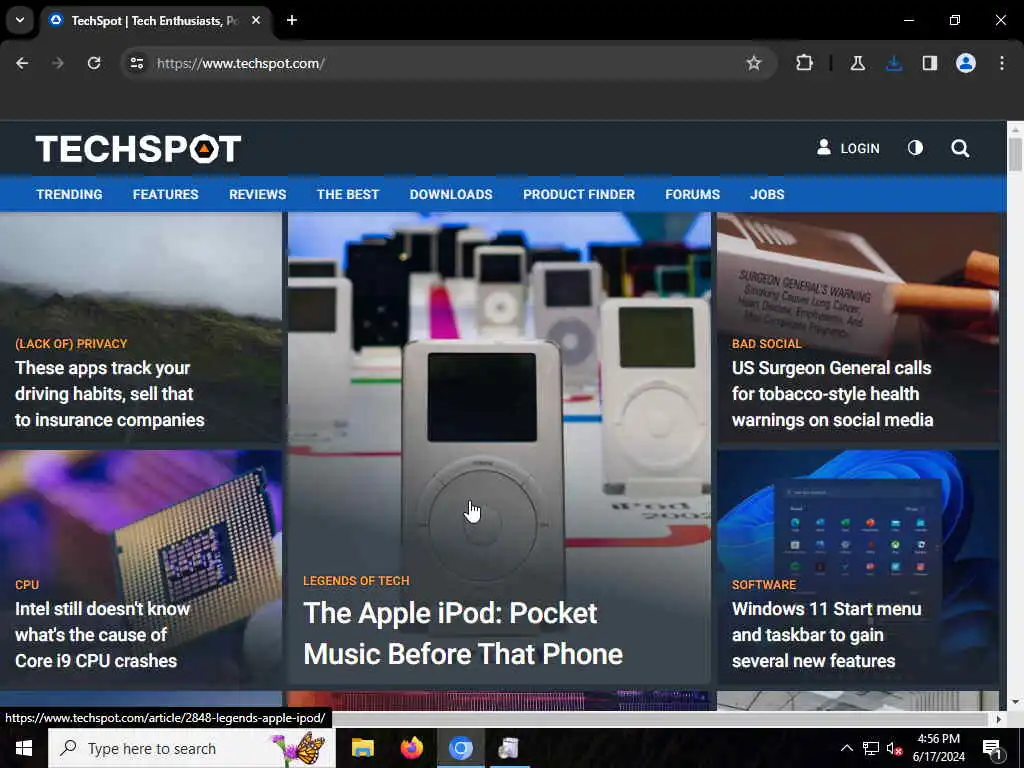Show downloads with the download icon
Screen dimensions: 1024x768
coord(894,63)
